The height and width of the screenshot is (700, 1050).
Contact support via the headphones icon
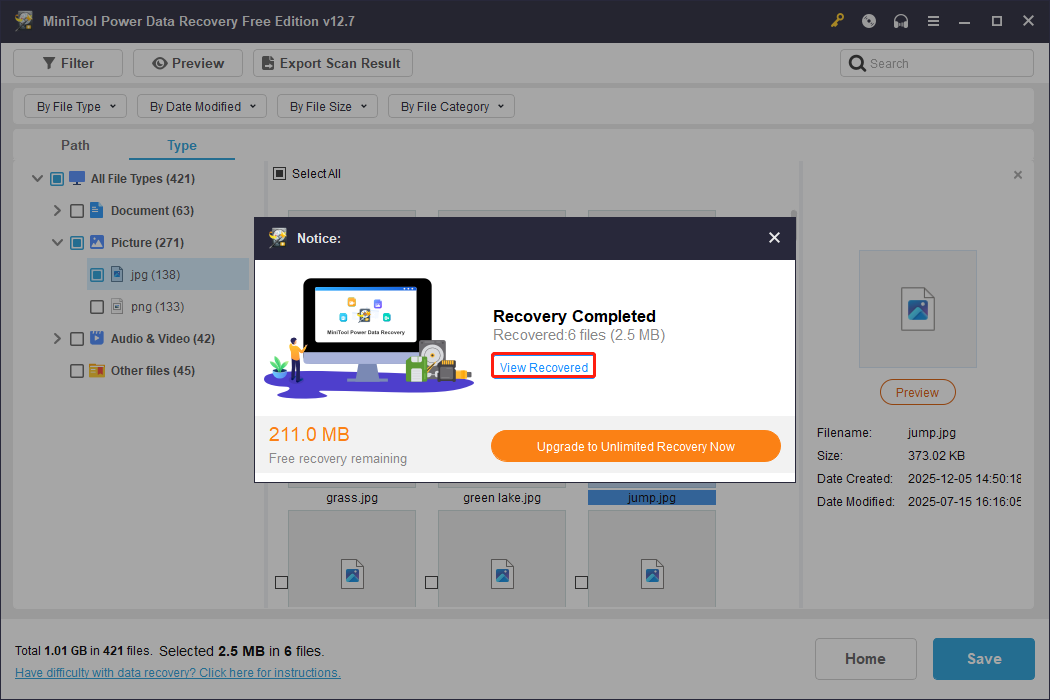tap(901, 20)
